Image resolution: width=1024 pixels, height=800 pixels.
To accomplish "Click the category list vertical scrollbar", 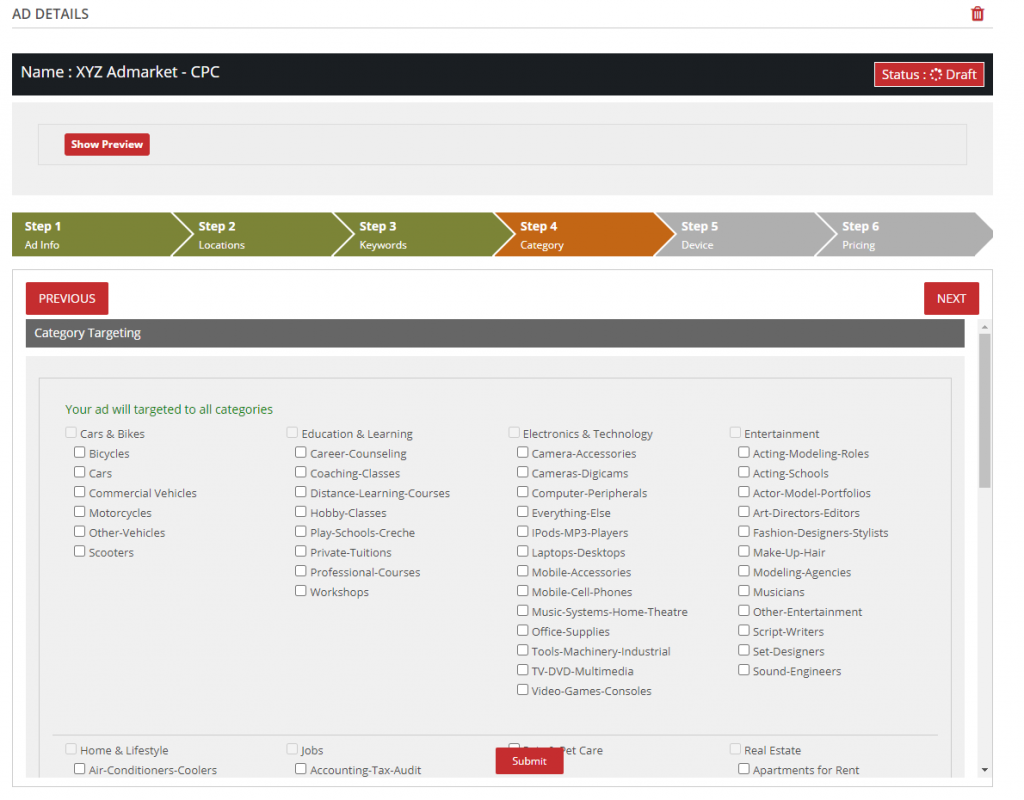I will pyautogui.click(x=985, y=410).
